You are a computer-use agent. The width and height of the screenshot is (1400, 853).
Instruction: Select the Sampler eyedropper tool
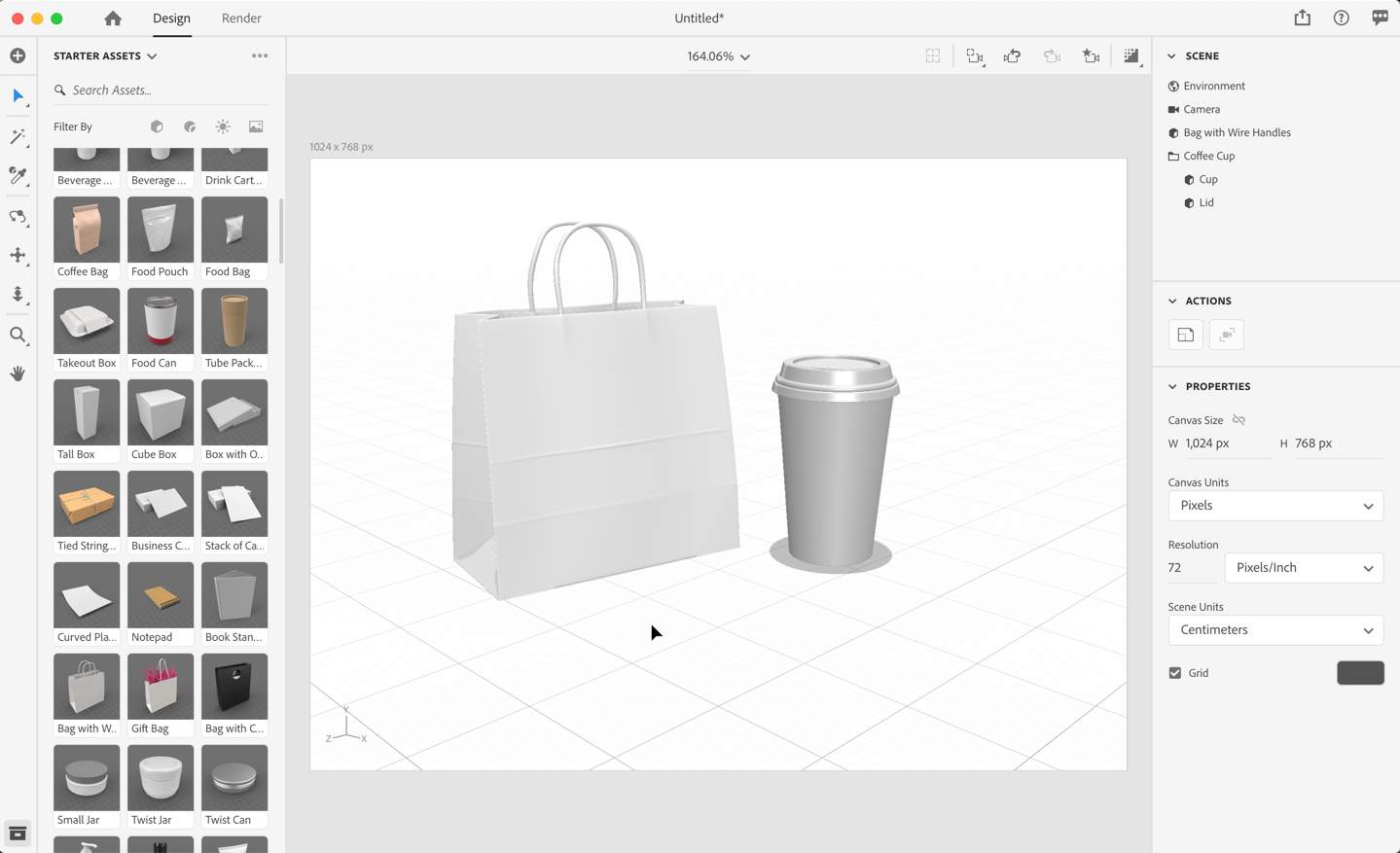coord(18,176)
